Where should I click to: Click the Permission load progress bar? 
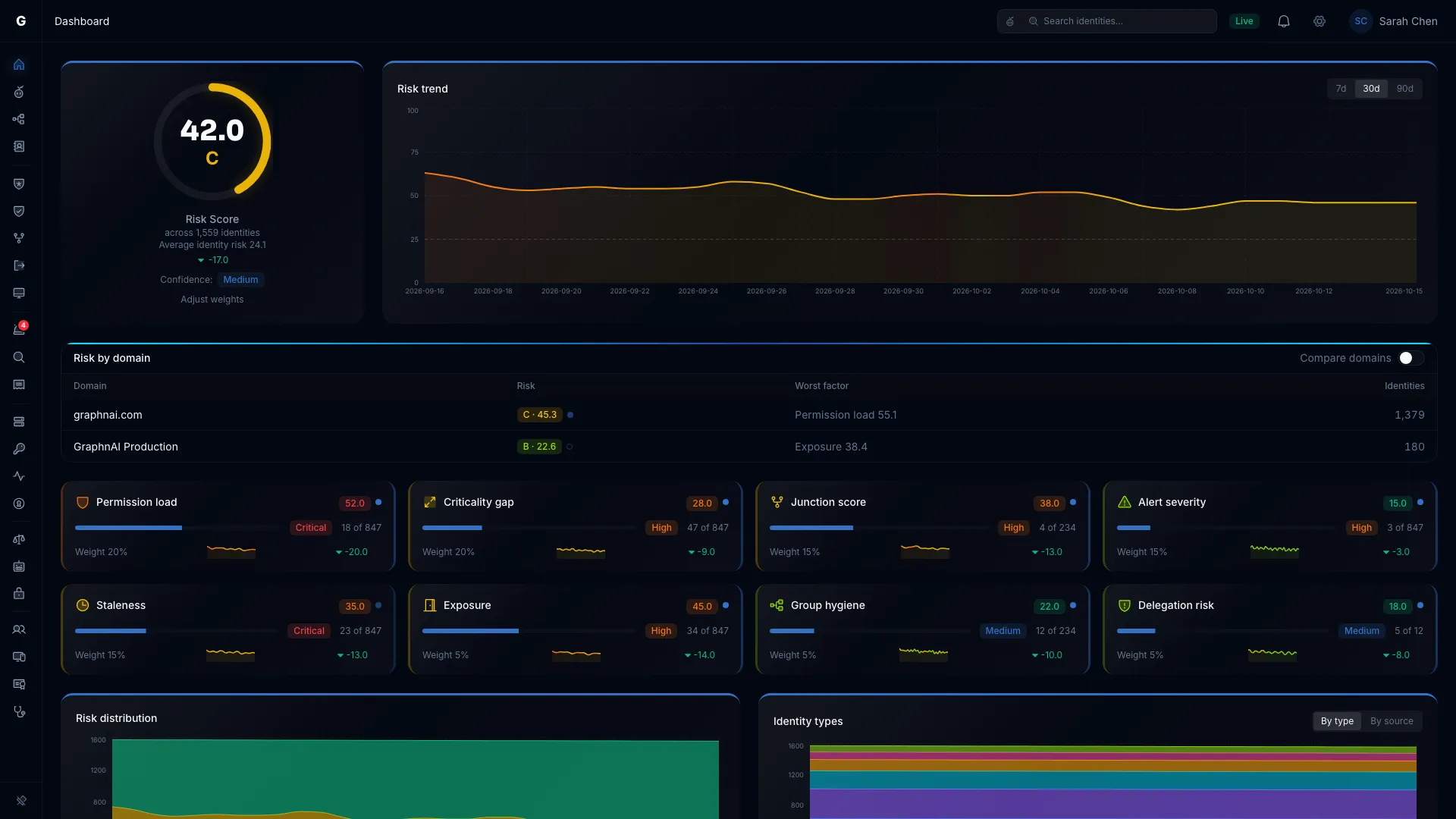pos(177,528)
